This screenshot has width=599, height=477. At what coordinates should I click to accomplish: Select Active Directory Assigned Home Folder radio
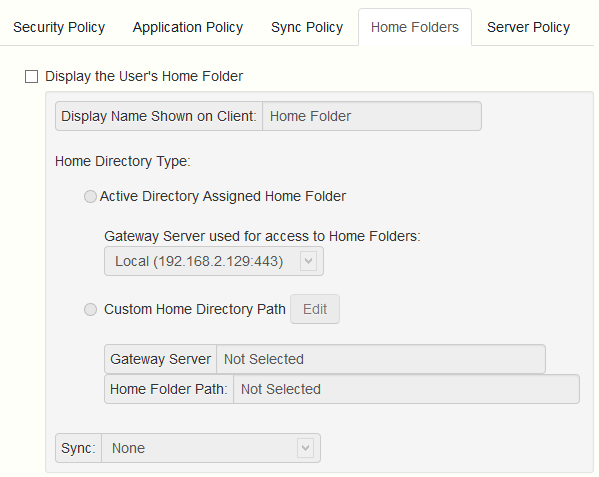pyautogui.click(x=90, y=196)
